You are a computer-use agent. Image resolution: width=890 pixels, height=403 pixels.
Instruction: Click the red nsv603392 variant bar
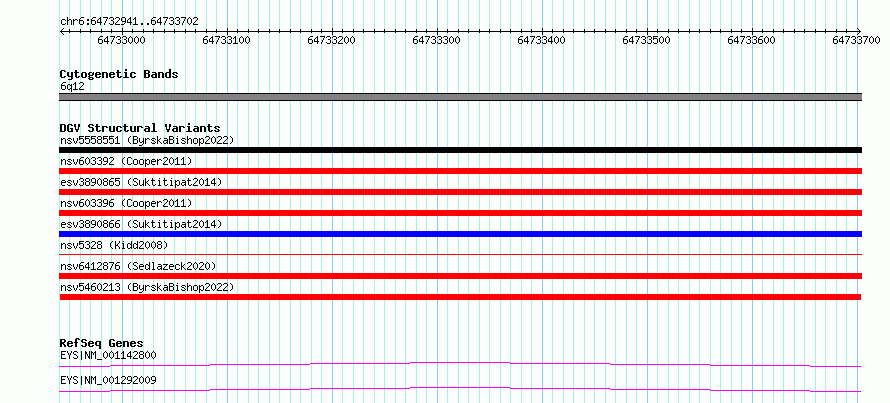(461, 171)
